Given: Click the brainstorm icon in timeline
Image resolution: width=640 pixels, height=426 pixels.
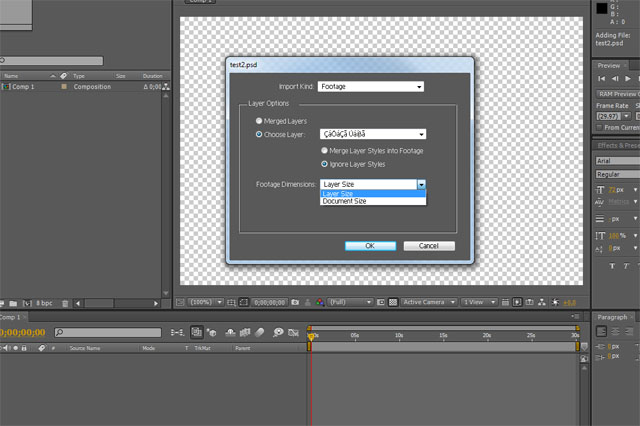Looking at the screenshot, I should 278,333.
